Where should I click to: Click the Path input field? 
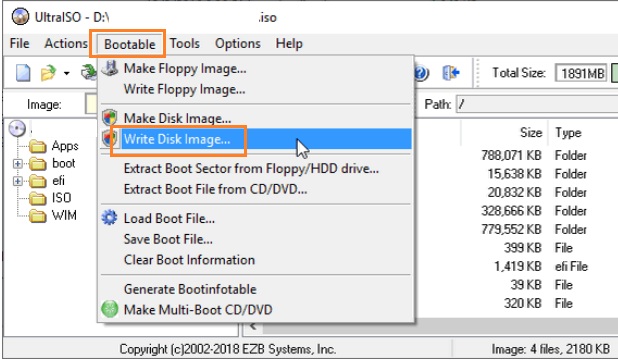(537, 104)
